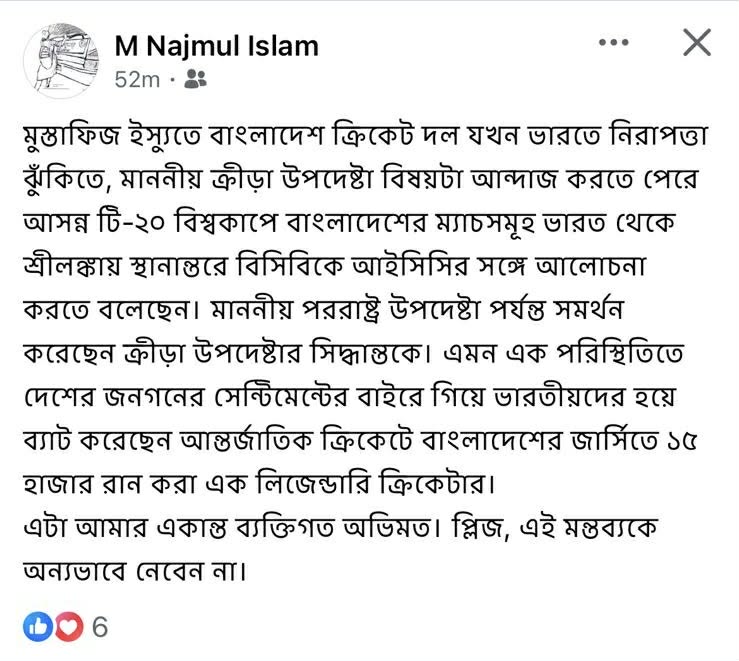Click the friends audience icon beside 52m
Viewport: 739px width, 661px height.
pos(196,79)
